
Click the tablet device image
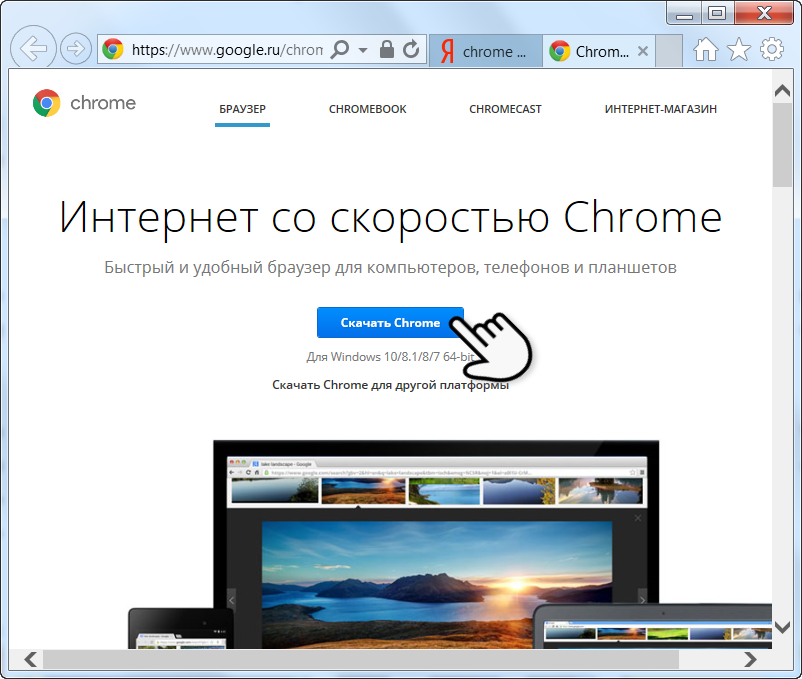pyautogui.click(x=653, y=626)
